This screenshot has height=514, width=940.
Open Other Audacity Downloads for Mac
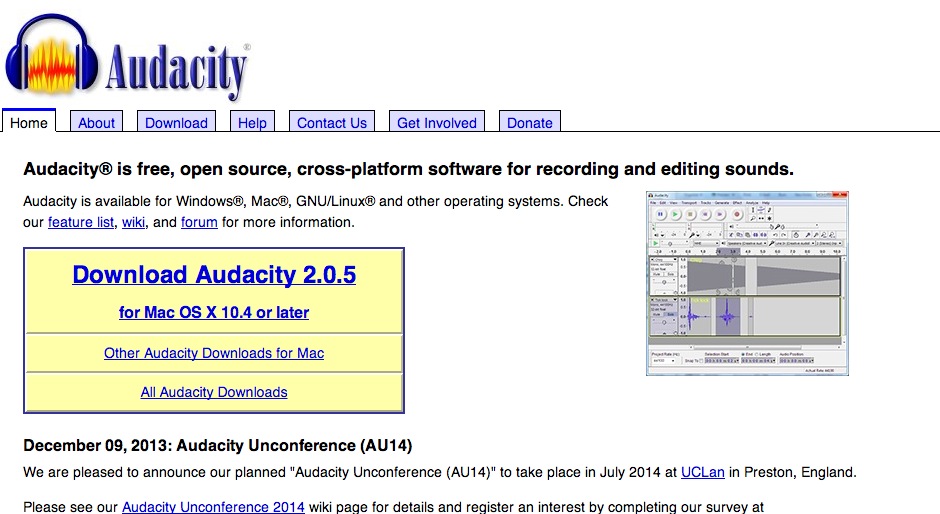click(214, 353)
